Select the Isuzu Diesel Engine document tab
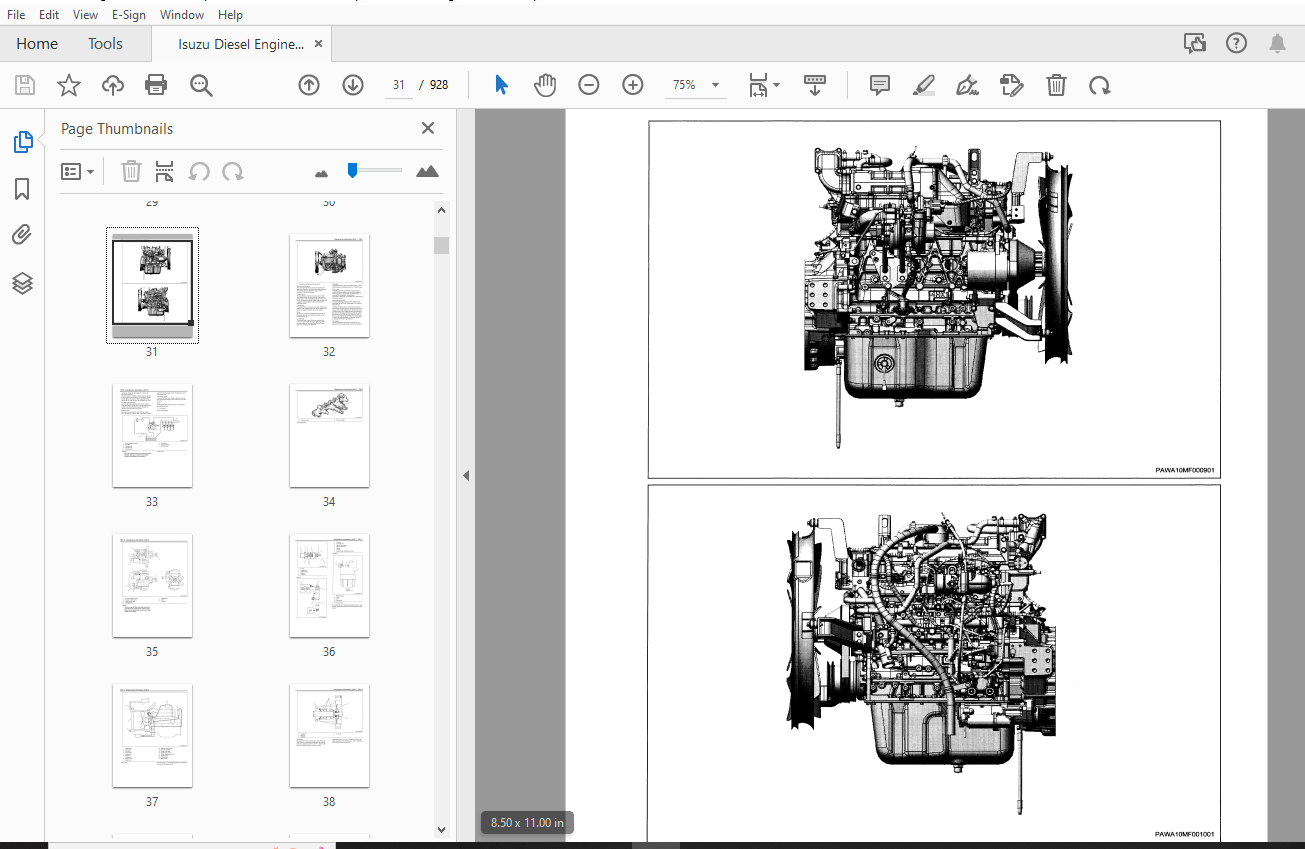Viewport: 1305px width, 849px height. tap(241, 44)
